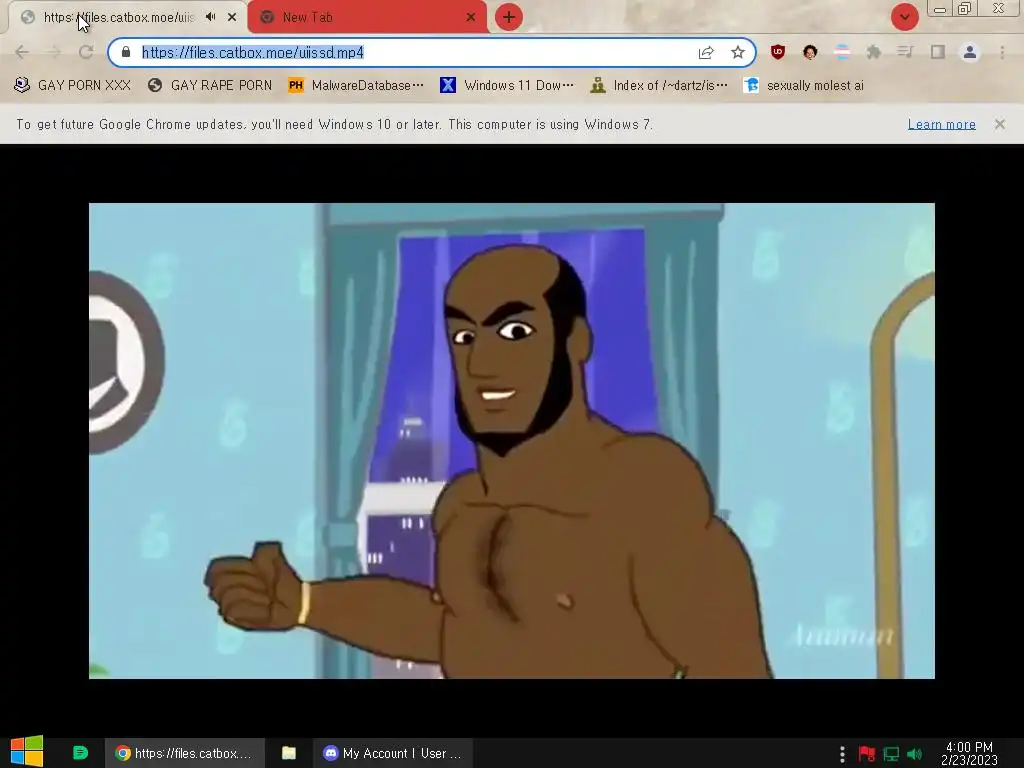Minimize the Chrome window

(940, 9)
